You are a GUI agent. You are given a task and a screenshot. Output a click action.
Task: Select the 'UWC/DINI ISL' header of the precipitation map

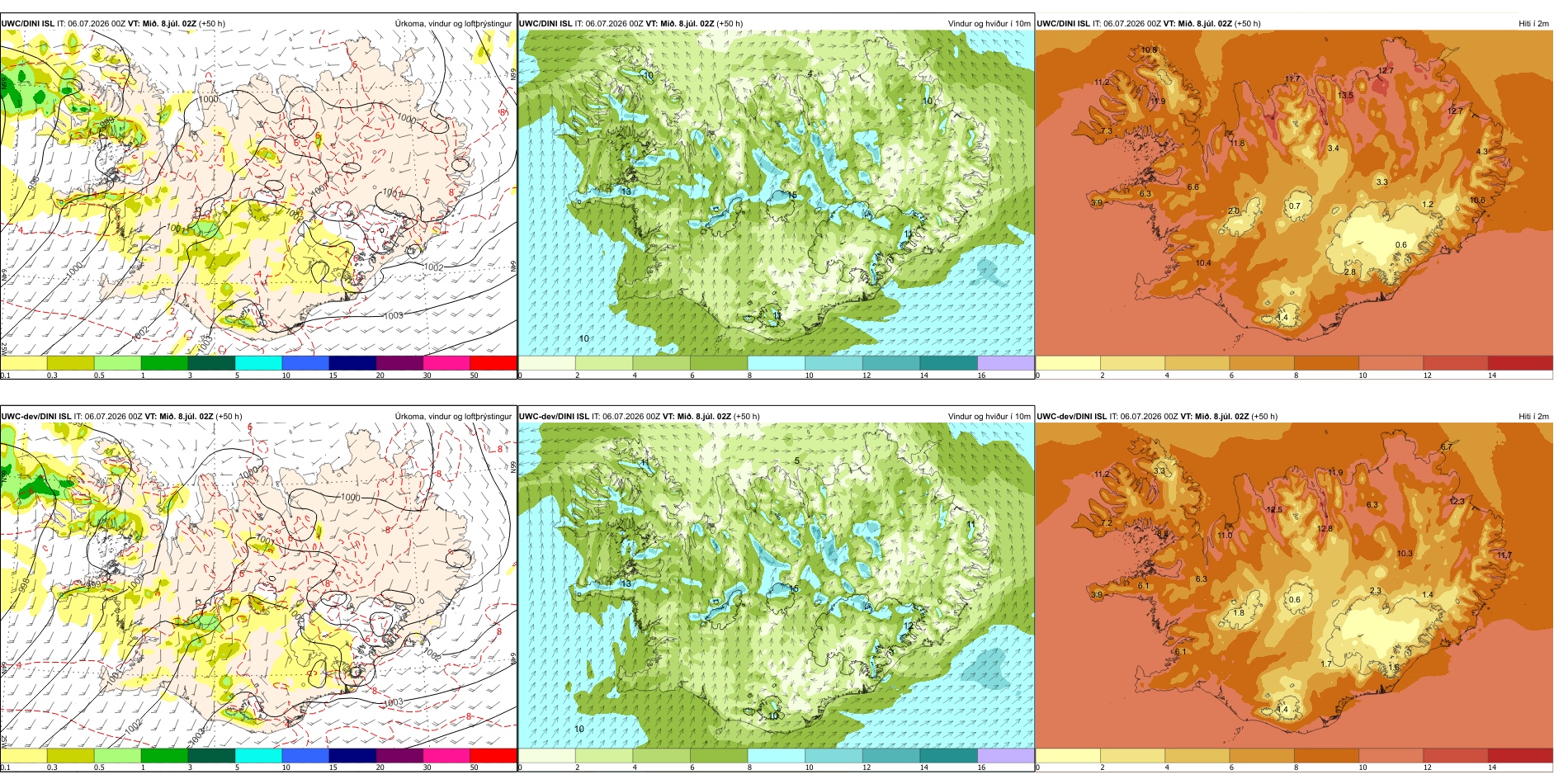pyautogui.click(x=28, y=24)
